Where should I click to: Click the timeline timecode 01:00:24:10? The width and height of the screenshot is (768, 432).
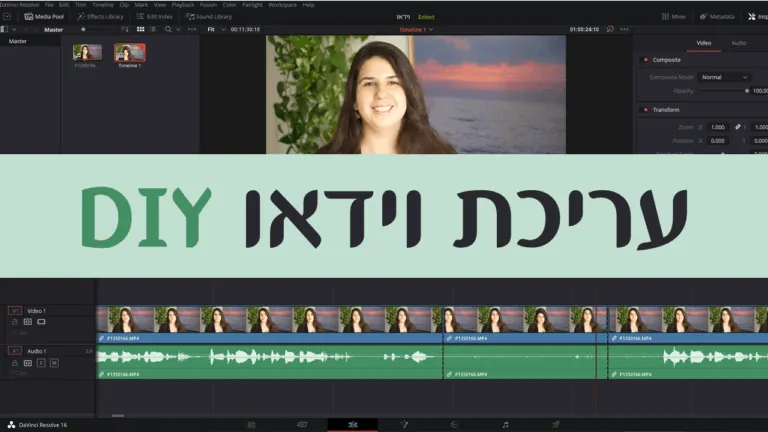pyautogui.click(x=584, y=29)
